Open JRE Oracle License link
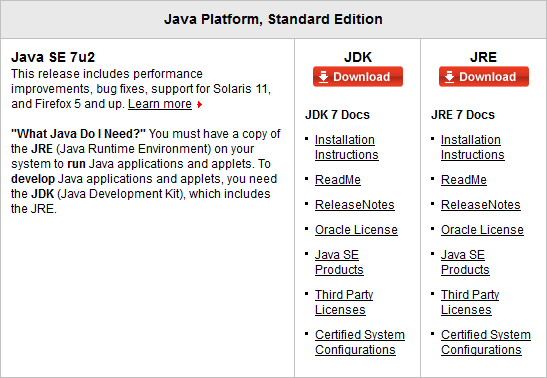 482,230
